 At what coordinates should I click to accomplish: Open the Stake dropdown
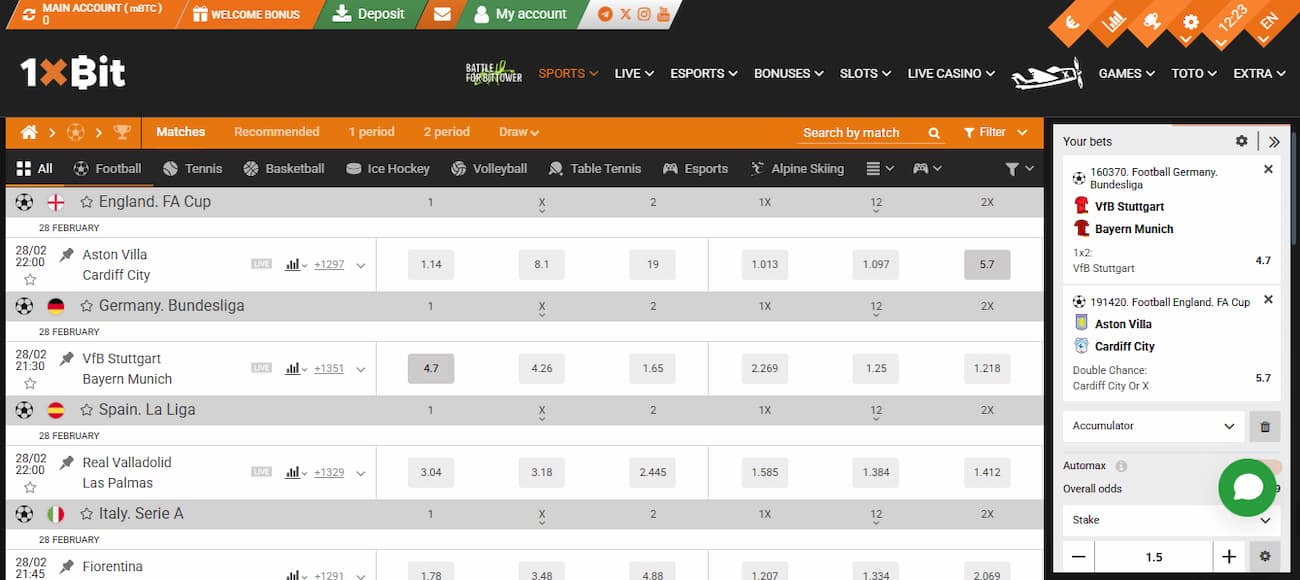click(1171, 520)
